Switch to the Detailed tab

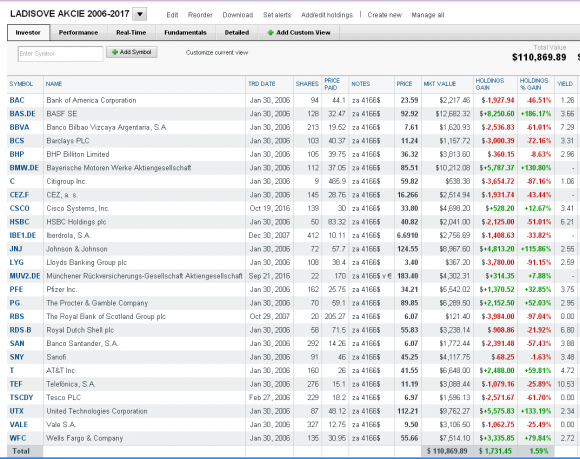point(237,33)
